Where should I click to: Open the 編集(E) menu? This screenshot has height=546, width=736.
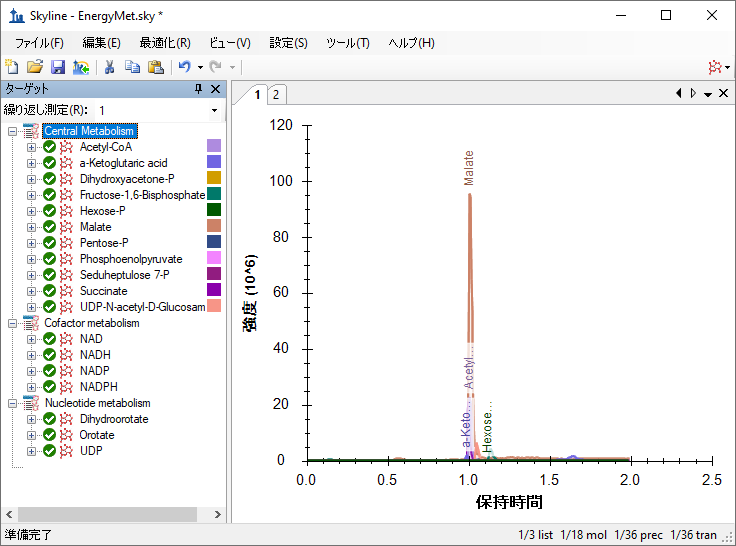(101, 43)
